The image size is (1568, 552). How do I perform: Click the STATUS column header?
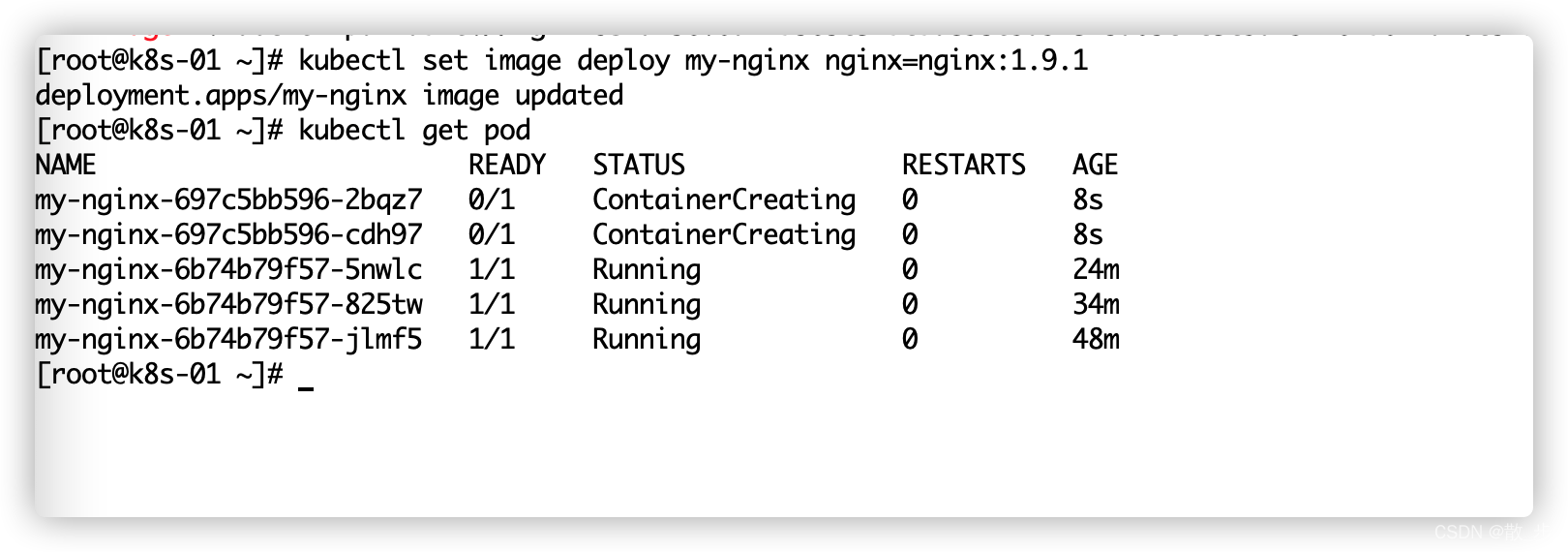(x=639, y=165)
